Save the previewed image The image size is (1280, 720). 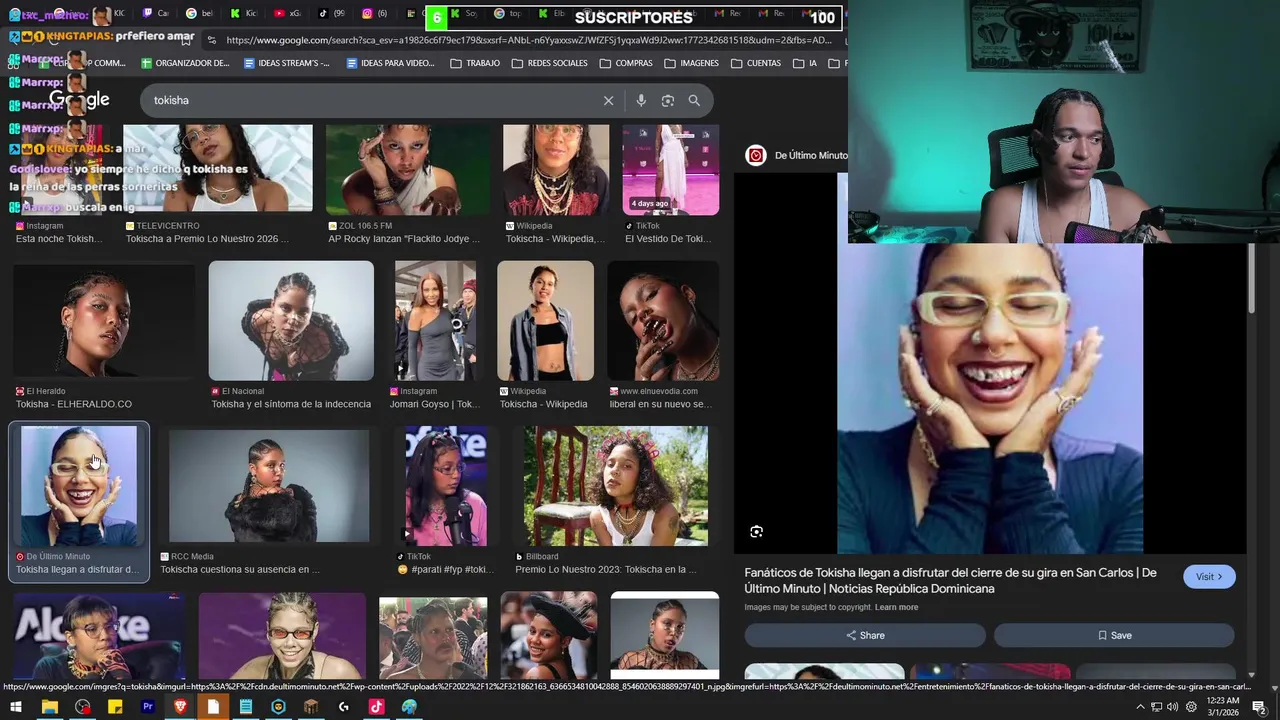click(x=1114, y=635)
